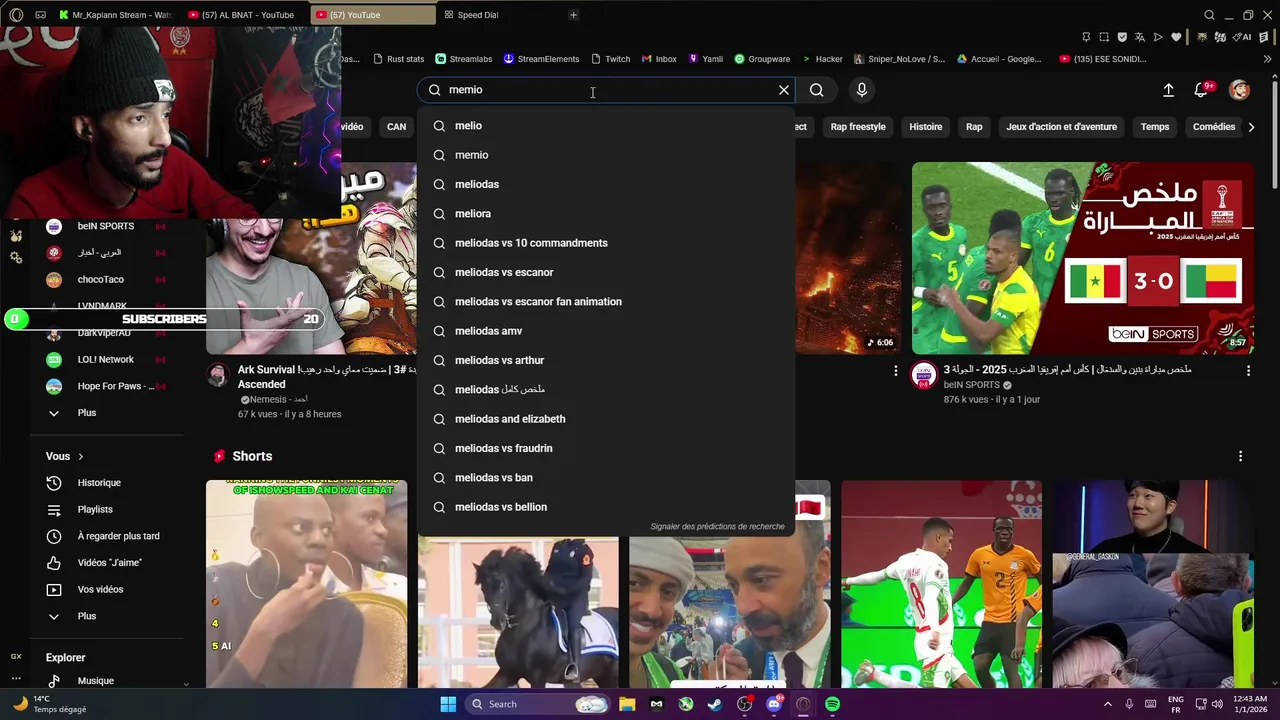The image size is (1280, 720).
Task: Choose the 'meliodas amv' suggestion
Action: coord(606,331)
